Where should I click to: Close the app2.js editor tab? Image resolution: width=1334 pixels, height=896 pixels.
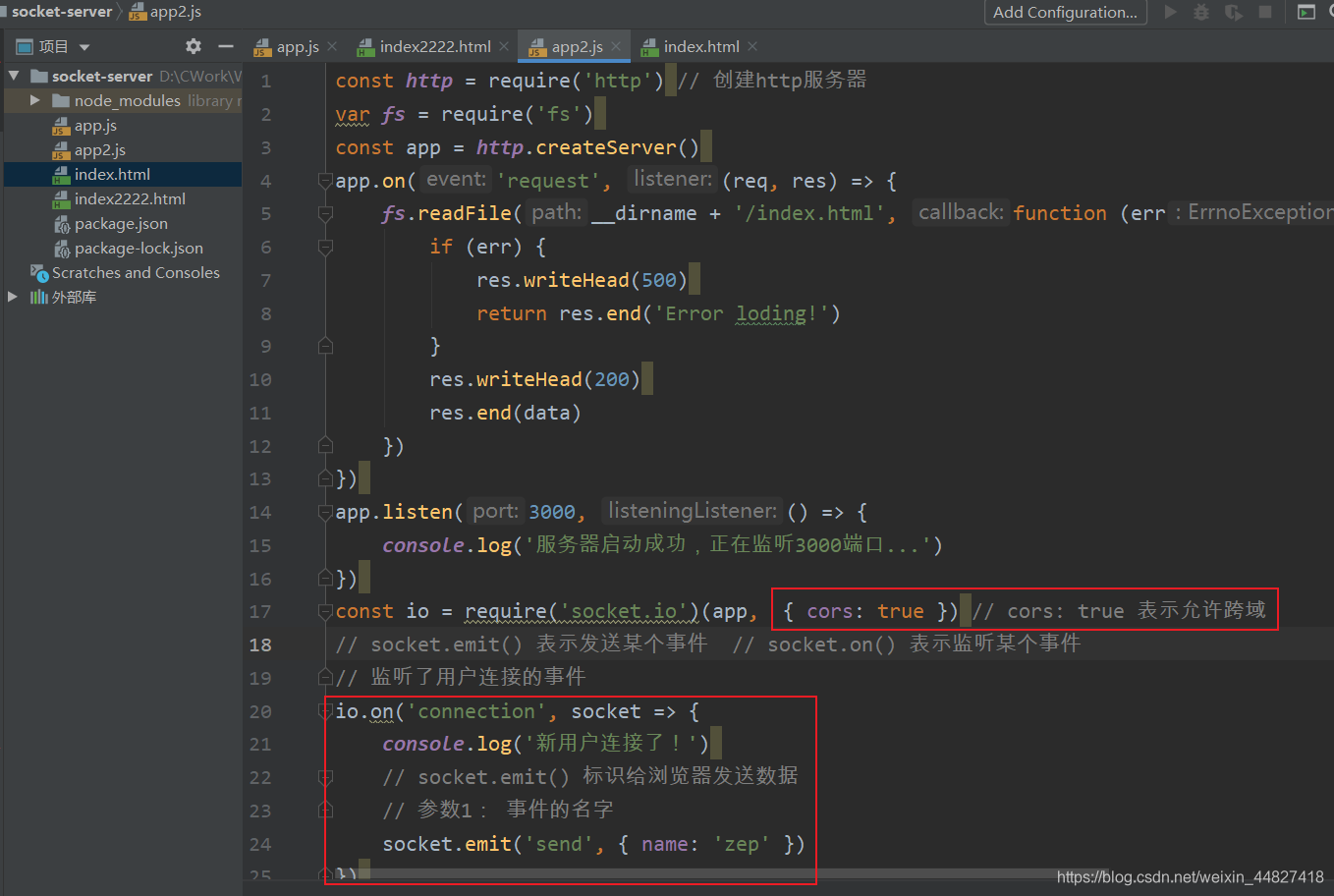tap(616, 46)
